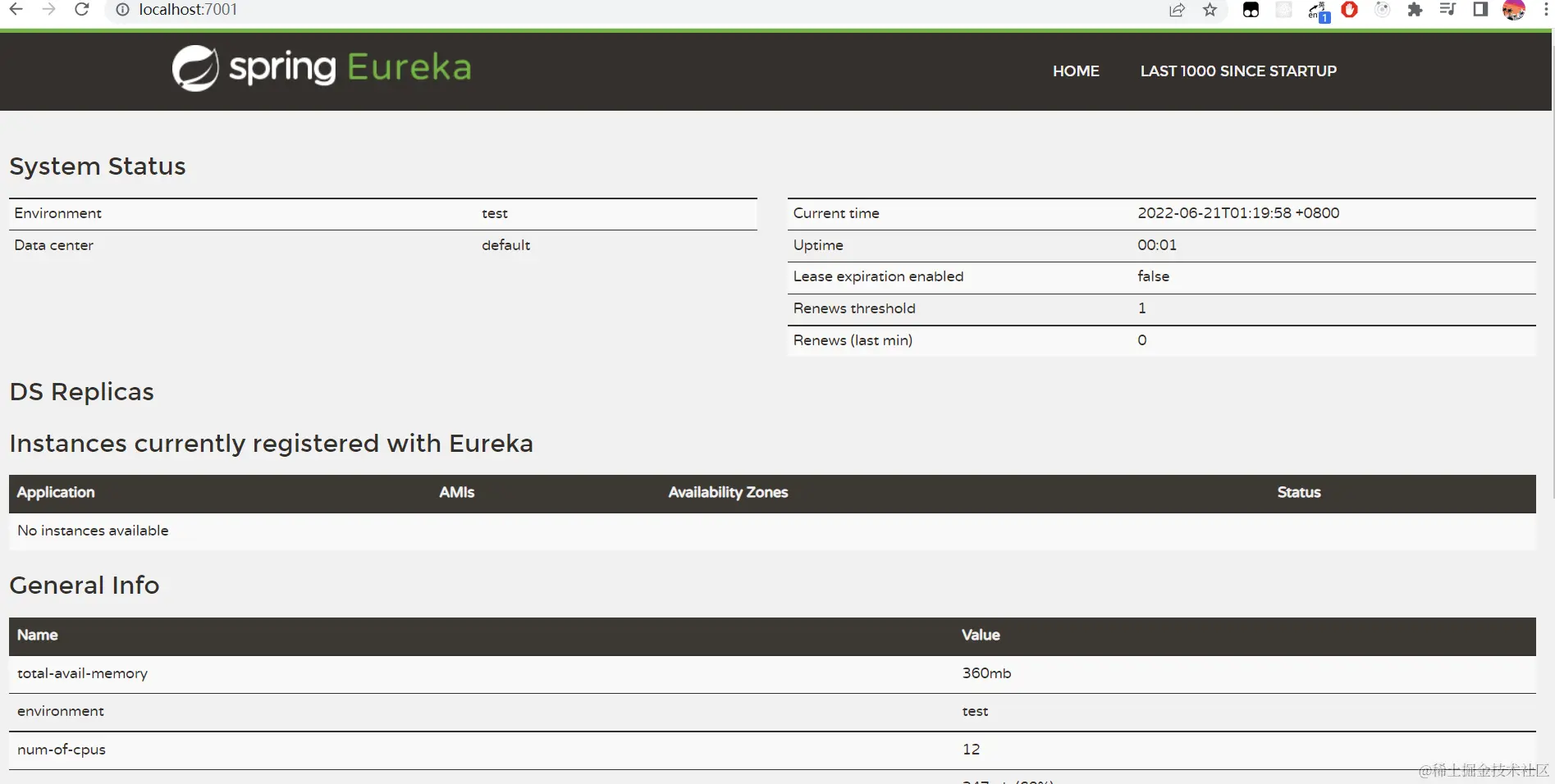Select the System Status heading
1555x784 pixels.
(98, 166)
